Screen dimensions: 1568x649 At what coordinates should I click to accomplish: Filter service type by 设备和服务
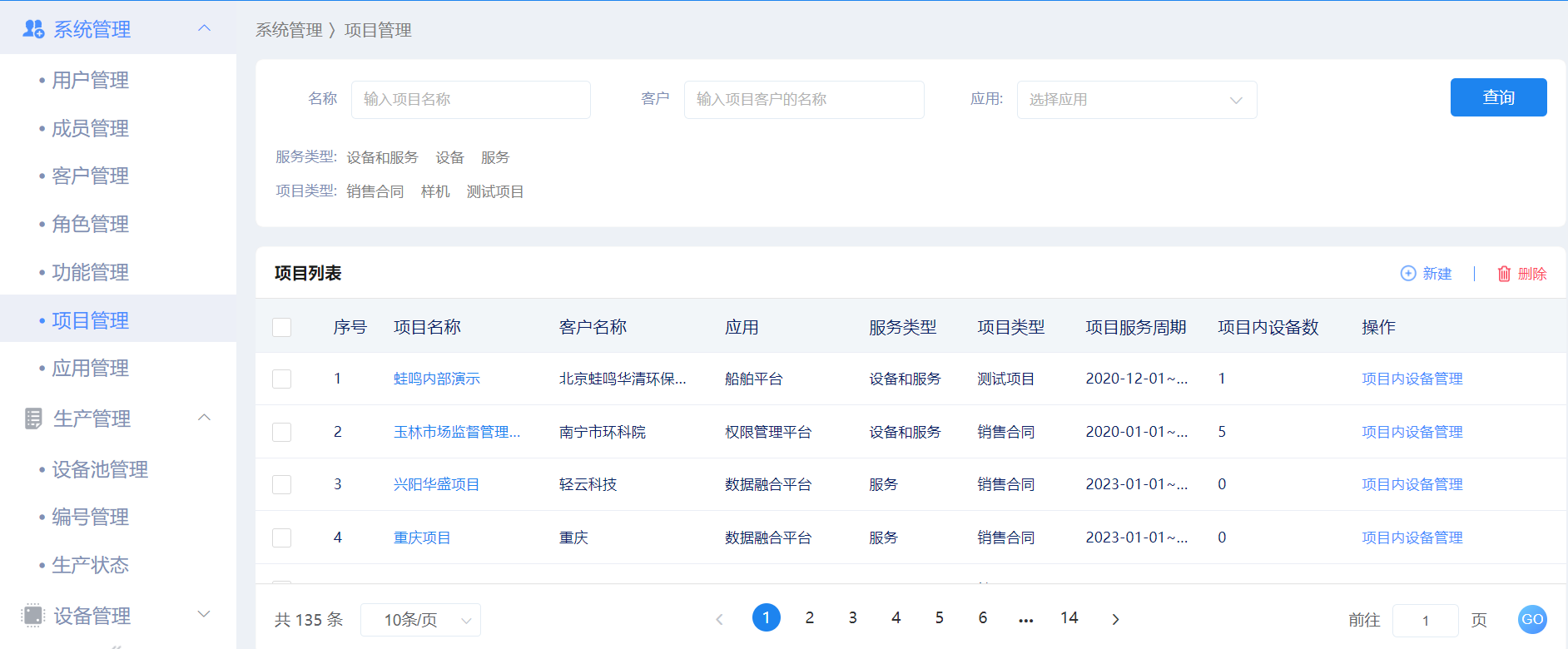point(382,157)
